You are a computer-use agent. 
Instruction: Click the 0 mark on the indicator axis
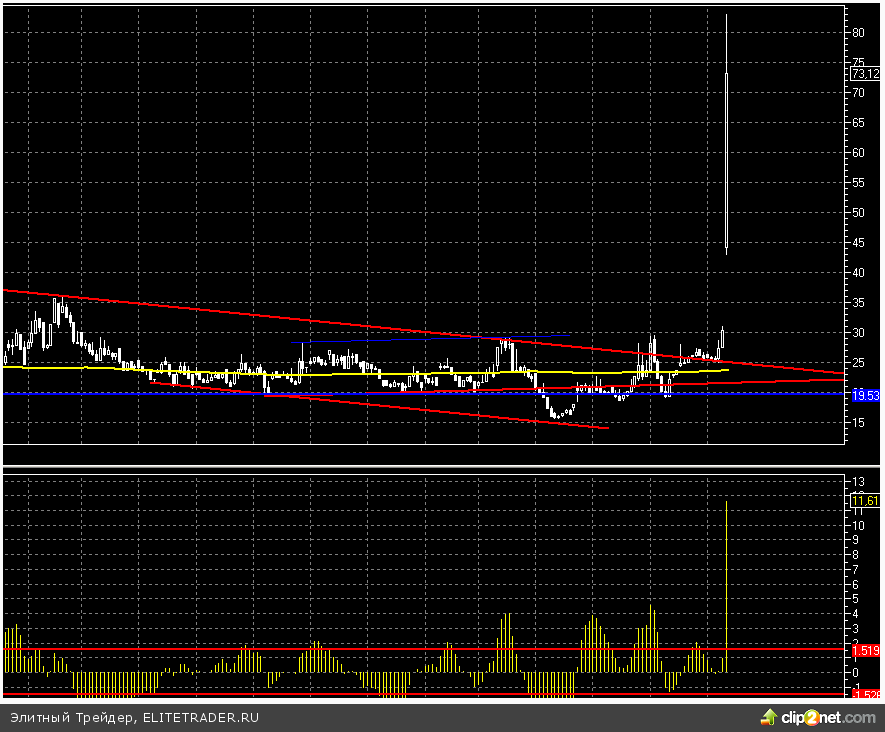click(x=858, y=672)
